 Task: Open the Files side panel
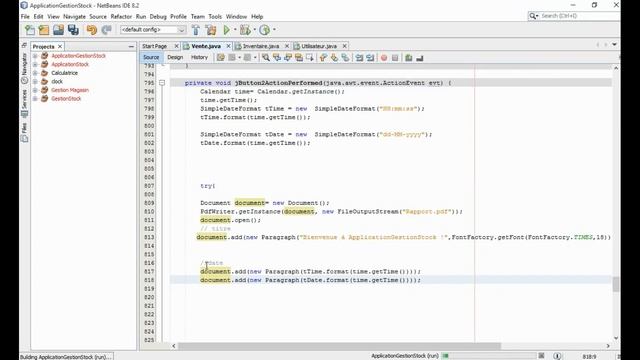click(x=24, y=132)
